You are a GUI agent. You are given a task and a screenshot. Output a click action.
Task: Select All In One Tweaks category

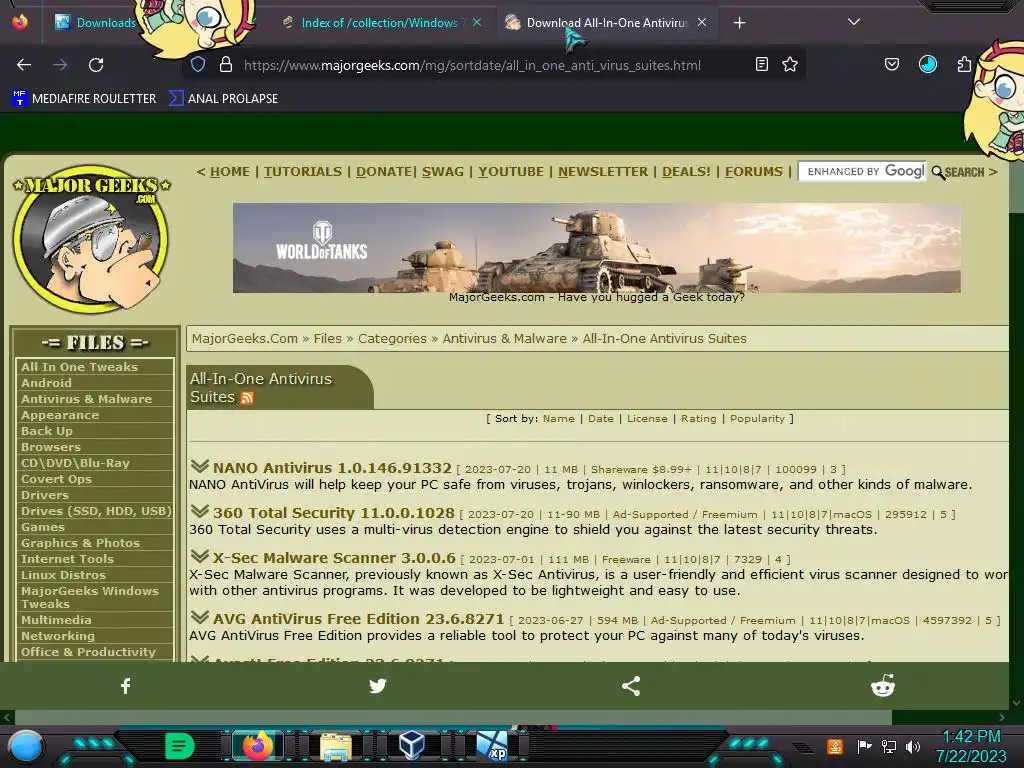(x=79, y=367)
